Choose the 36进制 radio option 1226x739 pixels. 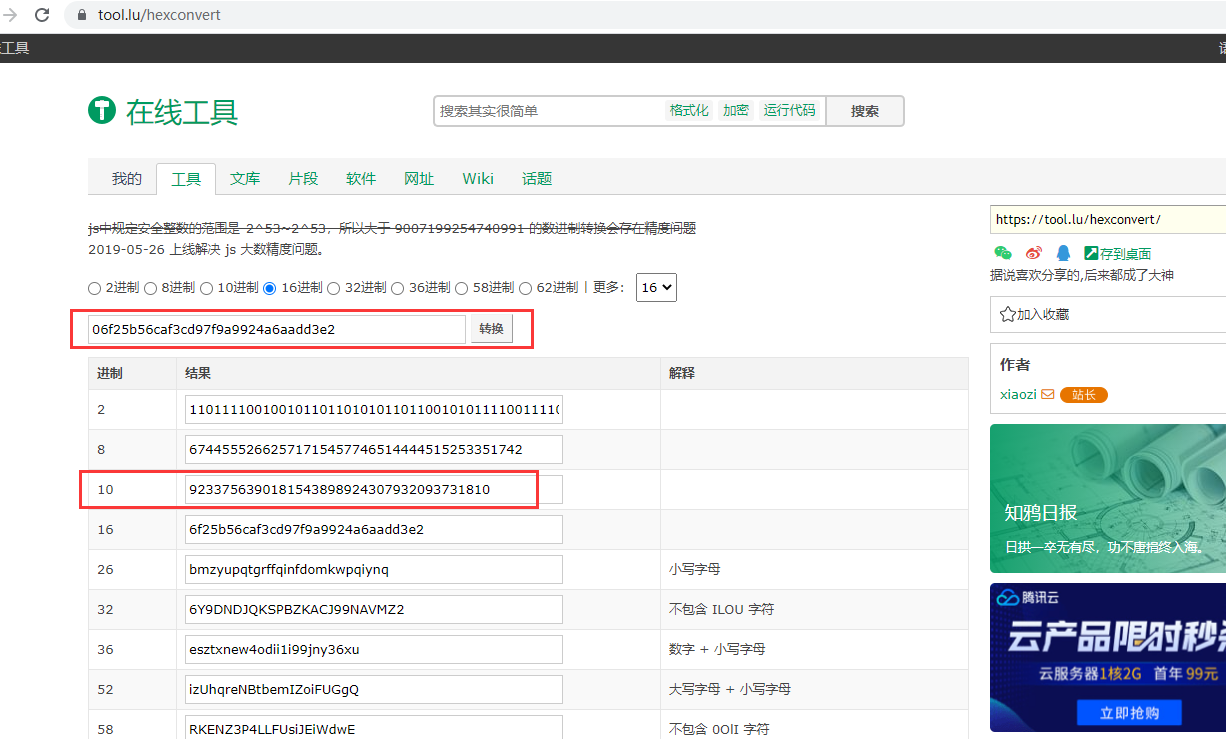[397, 288]
